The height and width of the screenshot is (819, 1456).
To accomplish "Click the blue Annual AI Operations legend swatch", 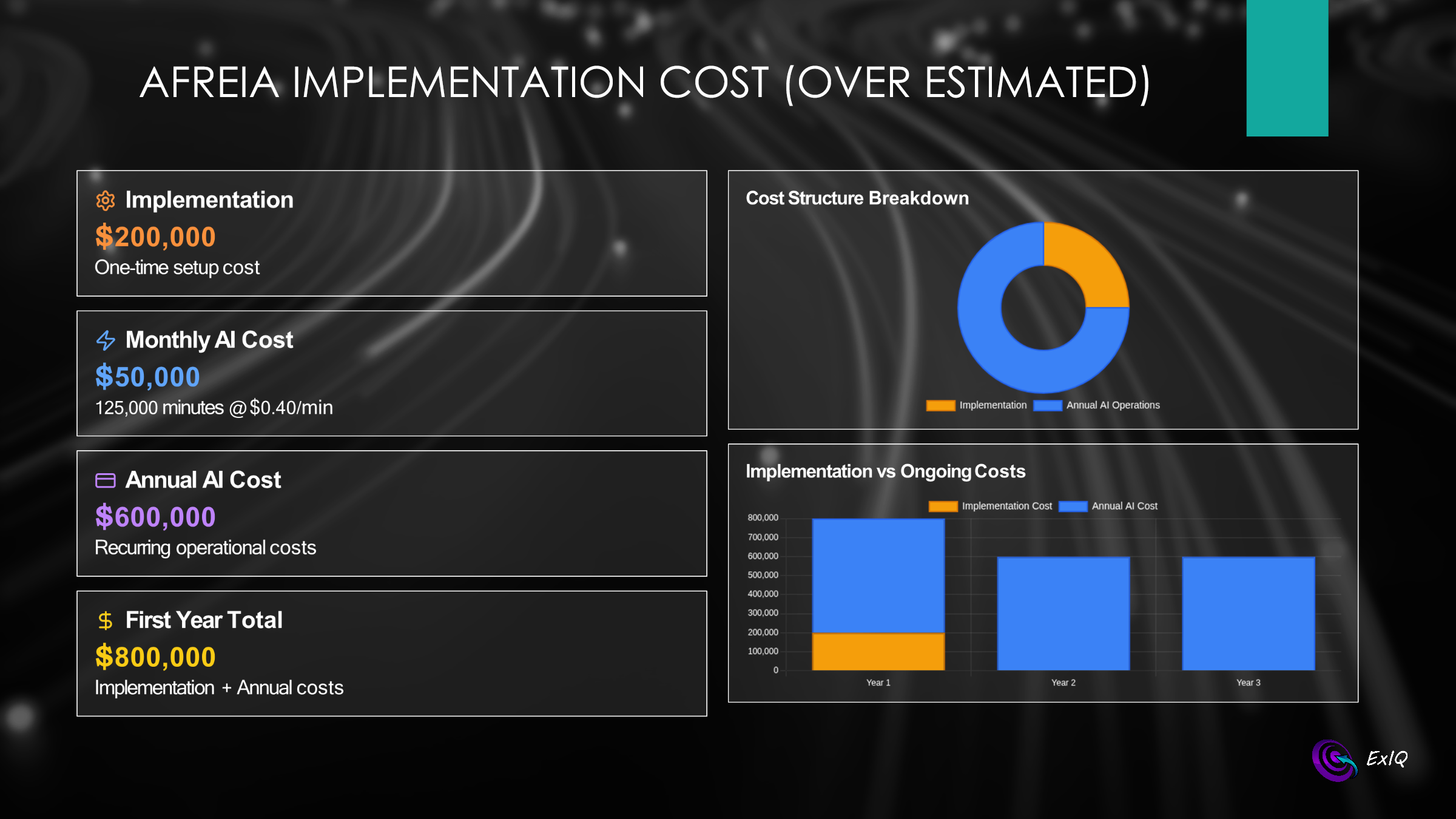I will [1048, 405].
